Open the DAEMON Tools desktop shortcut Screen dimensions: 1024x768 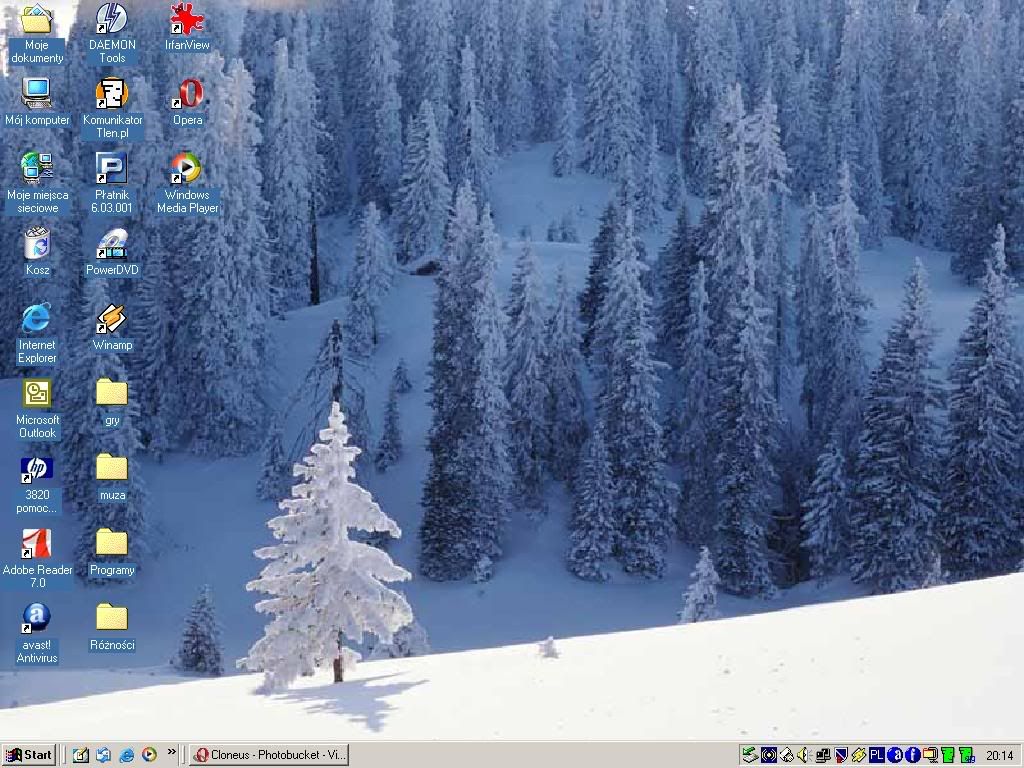tap(112, 20)
